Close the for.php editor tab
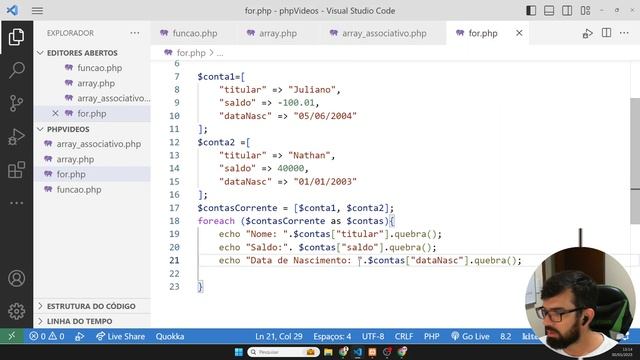 [519, 33]
